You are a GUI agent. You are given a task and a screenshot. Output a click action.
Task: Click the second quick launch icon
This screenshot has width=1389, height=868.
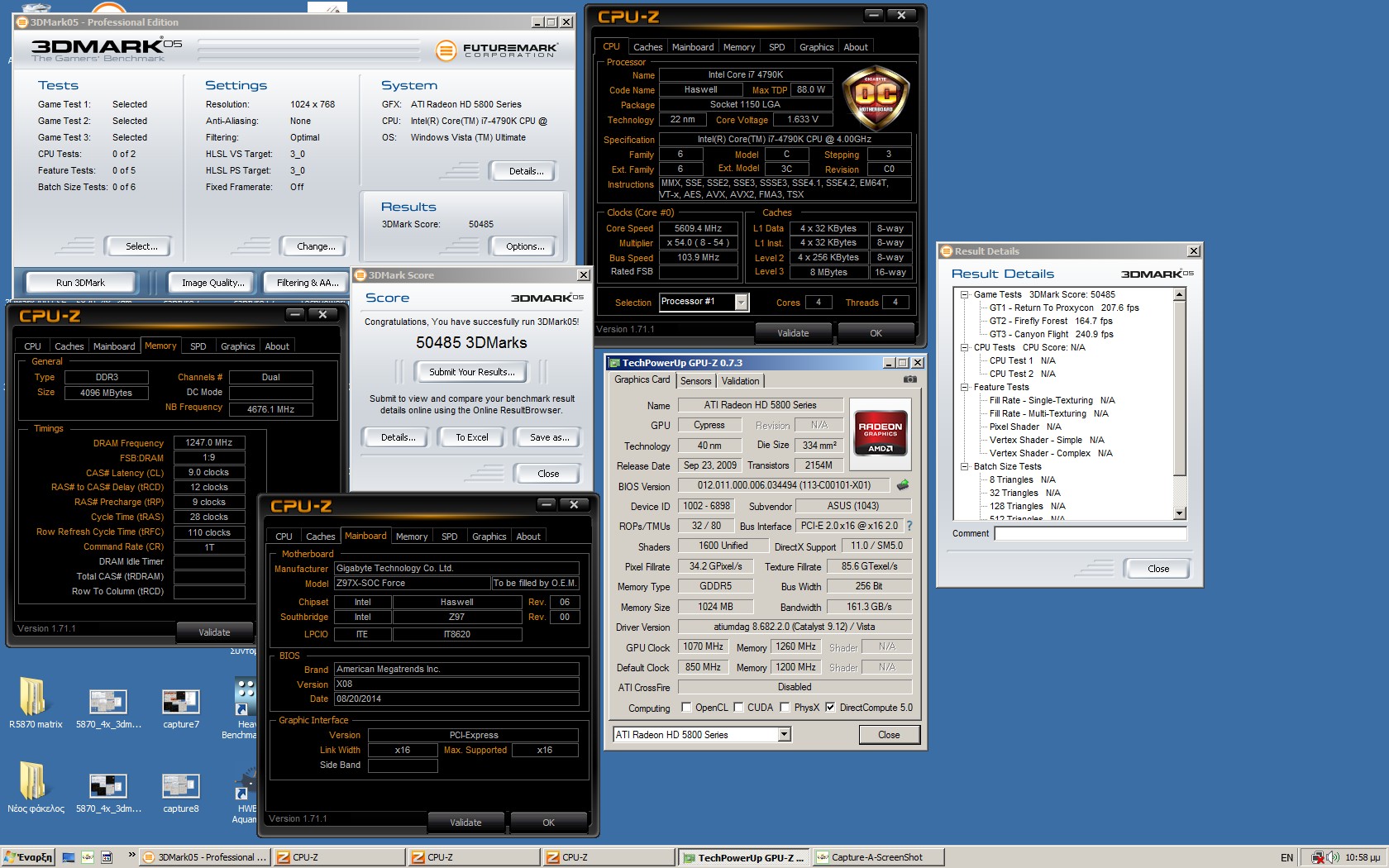pyautogui.click(x=88, y=857)
